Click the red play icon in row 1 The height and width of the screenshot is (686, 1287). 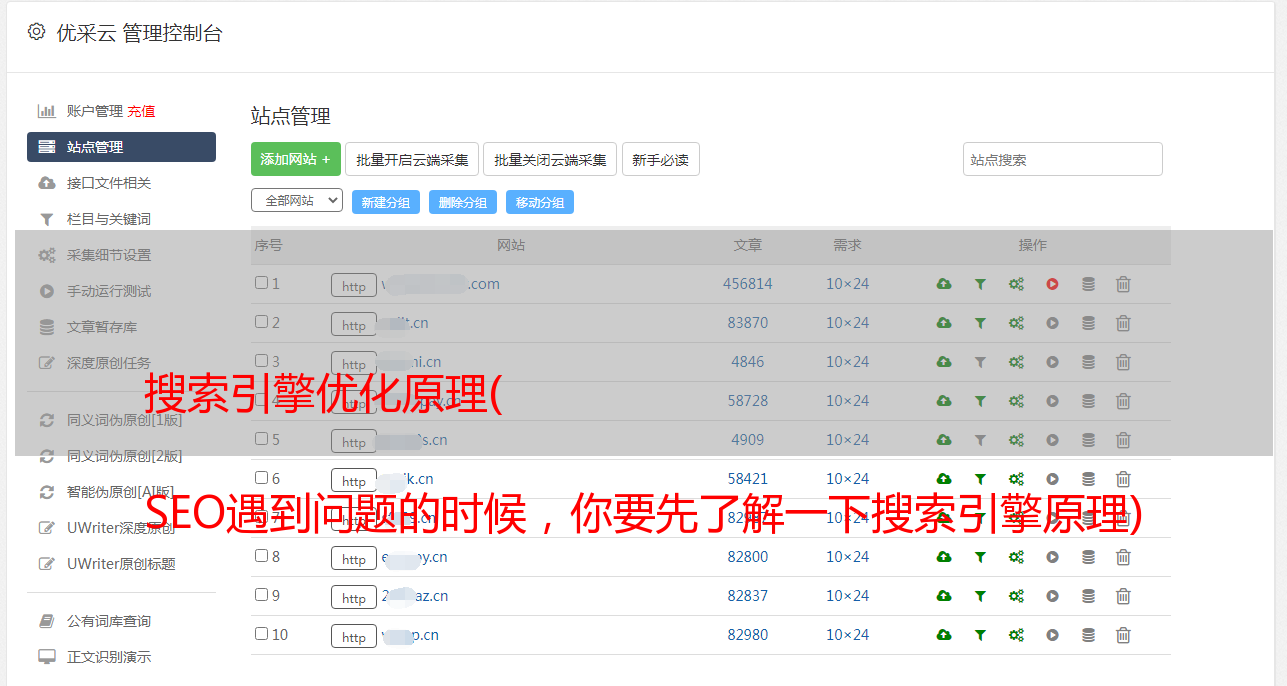pyautogui.click(x=1052, y=284)
